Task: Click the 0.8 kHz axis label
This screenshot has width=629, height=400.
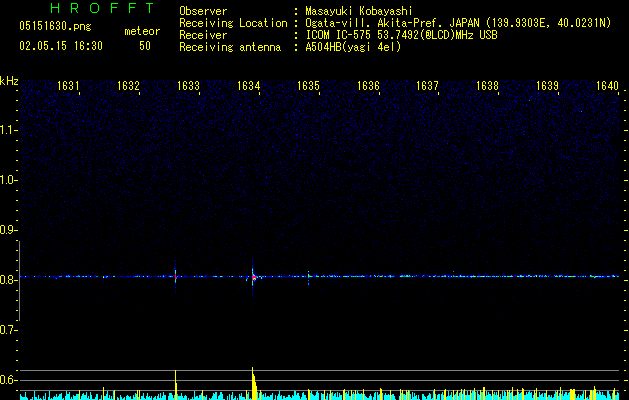Action: tap(8, 280)
